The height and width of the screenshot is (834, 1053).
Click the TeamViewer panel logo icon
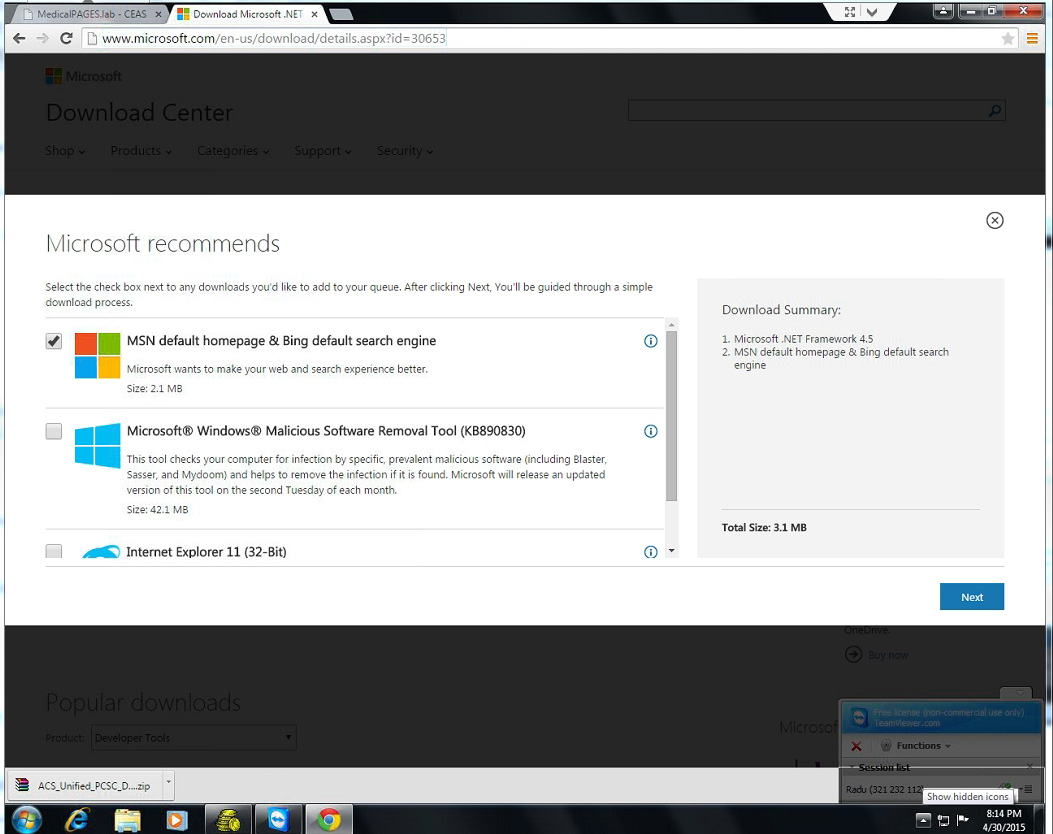860,717
